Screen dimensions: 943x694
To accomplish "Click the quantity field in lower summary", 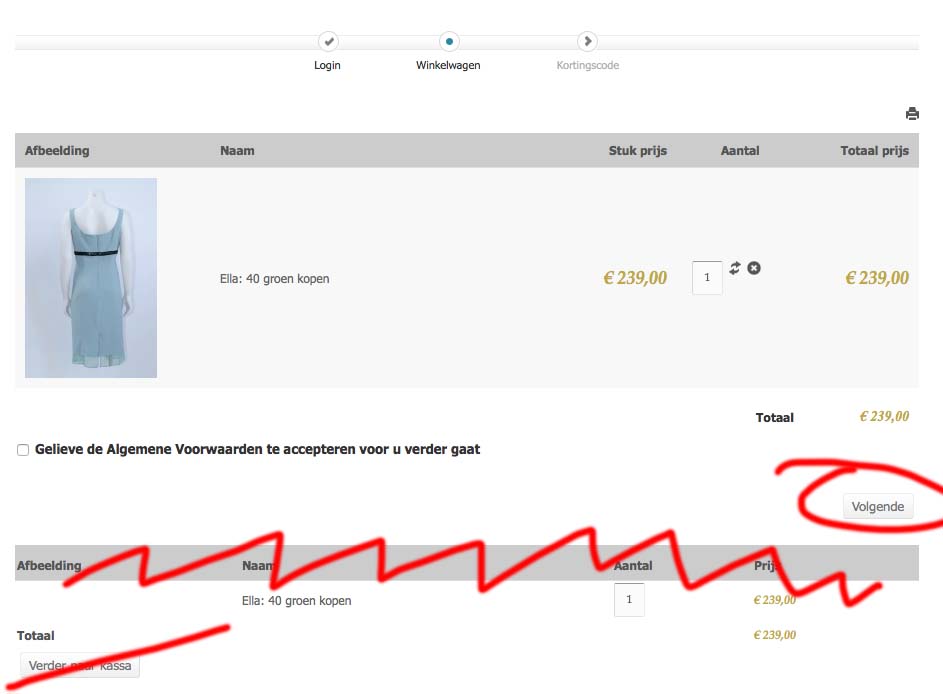I will click(x=629, y=600).
